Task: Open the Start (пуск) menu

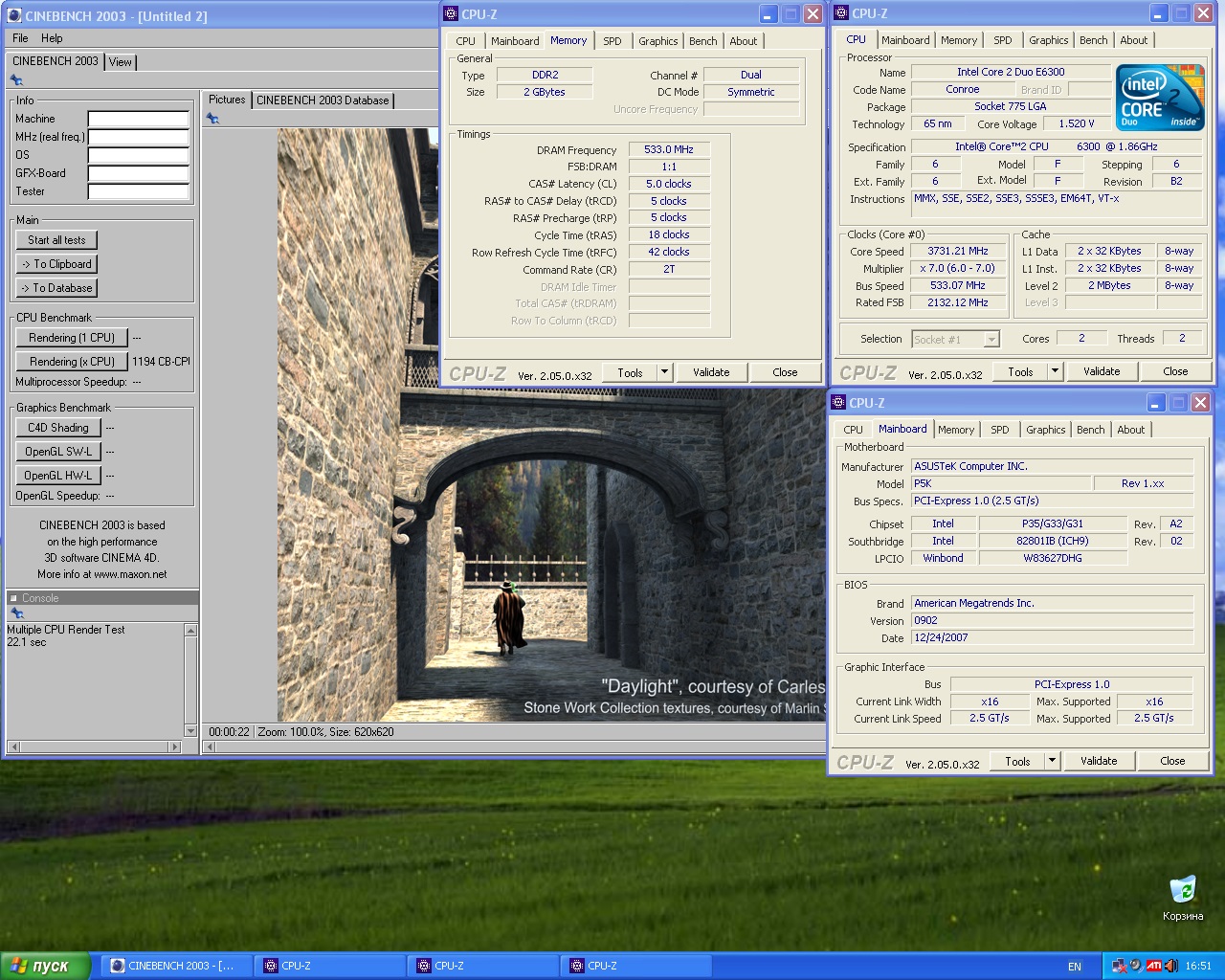Action: [x=45, y=966]
